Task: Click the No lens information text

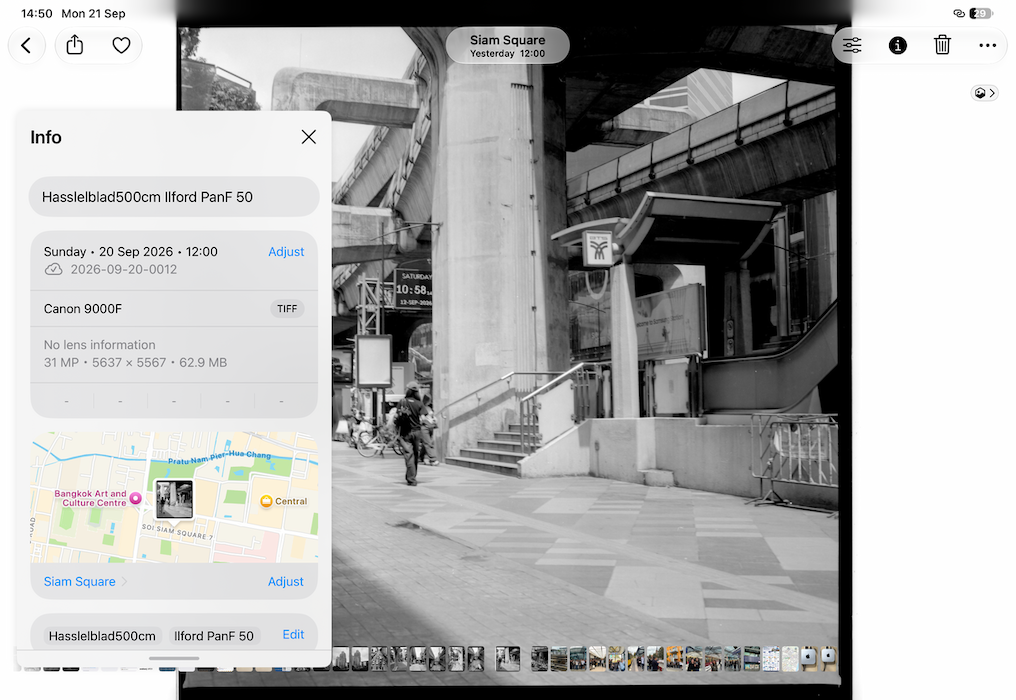Action: tap(100, 345)
